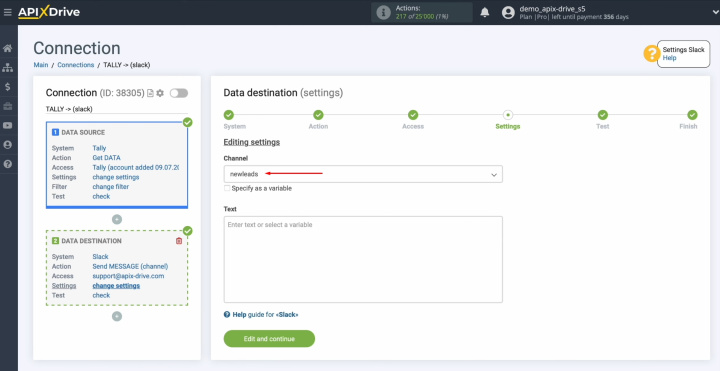Image resolution: width=720 pixels, height=371 pixels.
Task: Click the orange question mark help bubble
Action: pos(652,54)
